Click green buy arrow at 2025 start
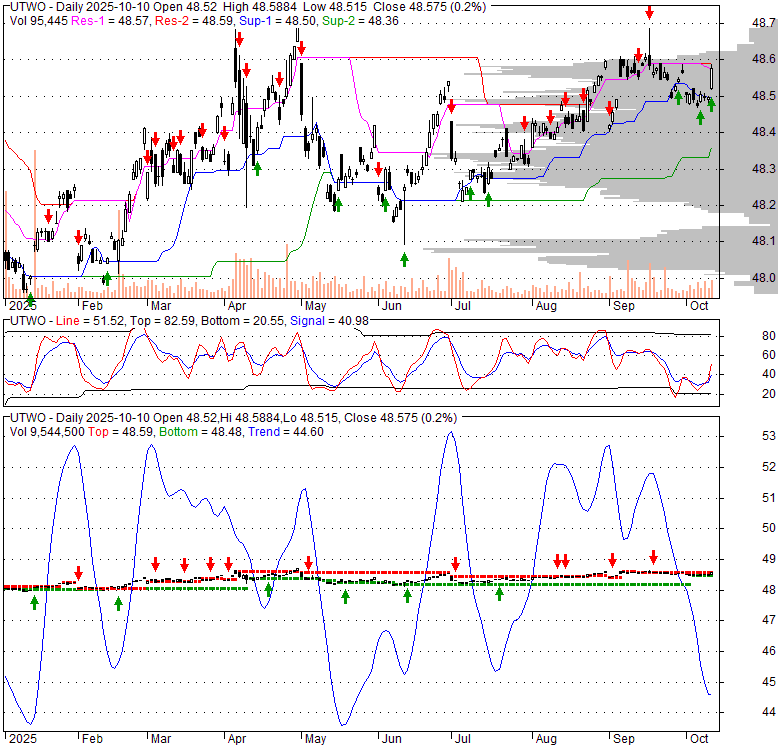The height and width of the screenshot is (745, 780). point(30,299)
